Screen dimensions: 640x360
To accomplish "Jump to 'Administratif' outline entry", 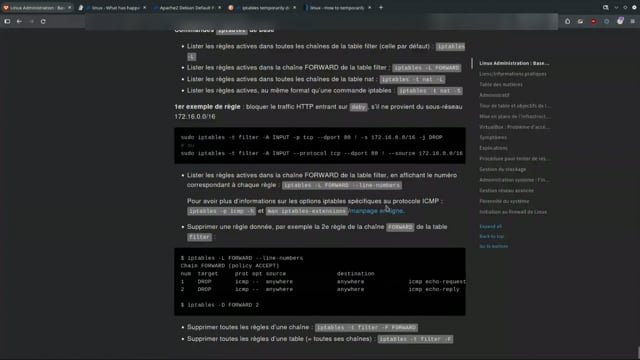I will pos(494,95).
